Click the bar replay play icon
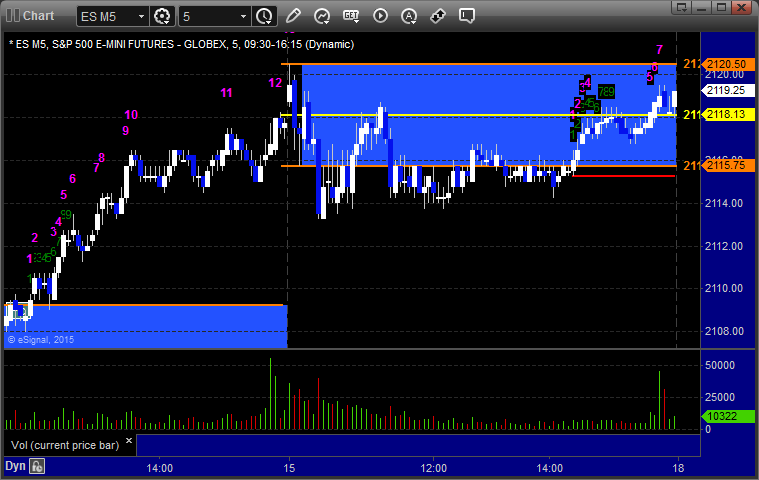 point(380,16)
